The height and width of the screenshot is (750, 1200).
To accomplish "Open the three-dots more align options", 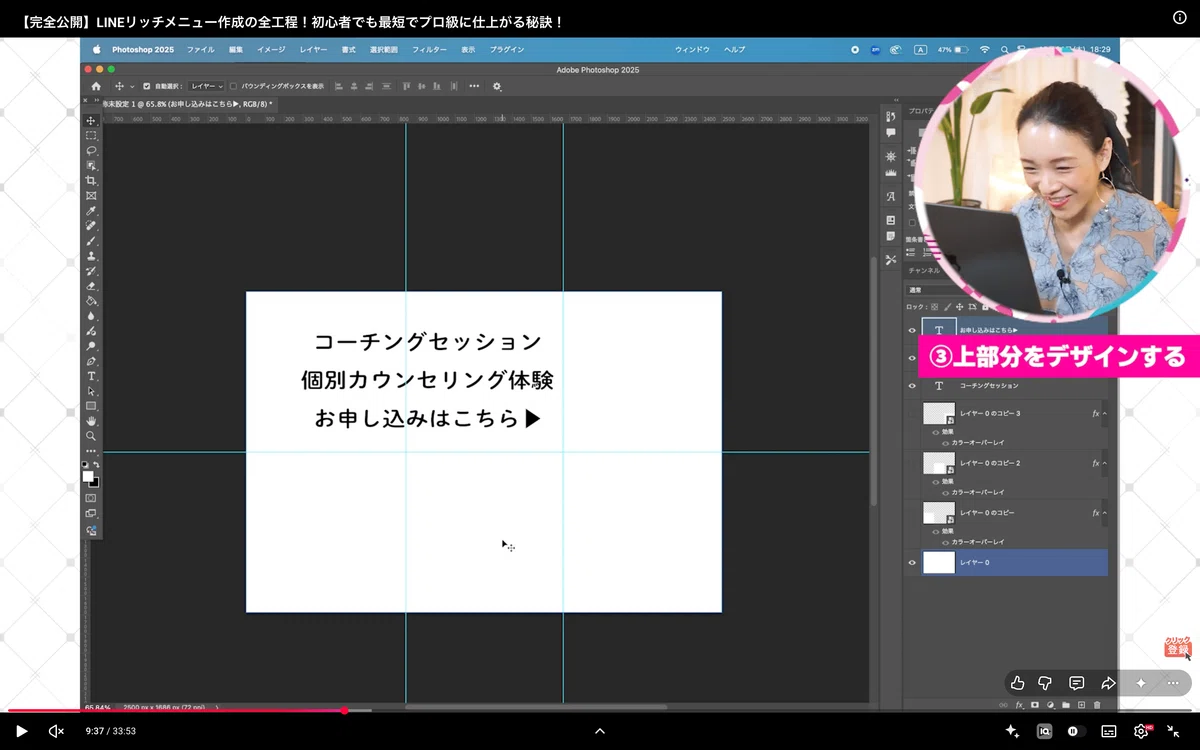I will tap(474, 86).
